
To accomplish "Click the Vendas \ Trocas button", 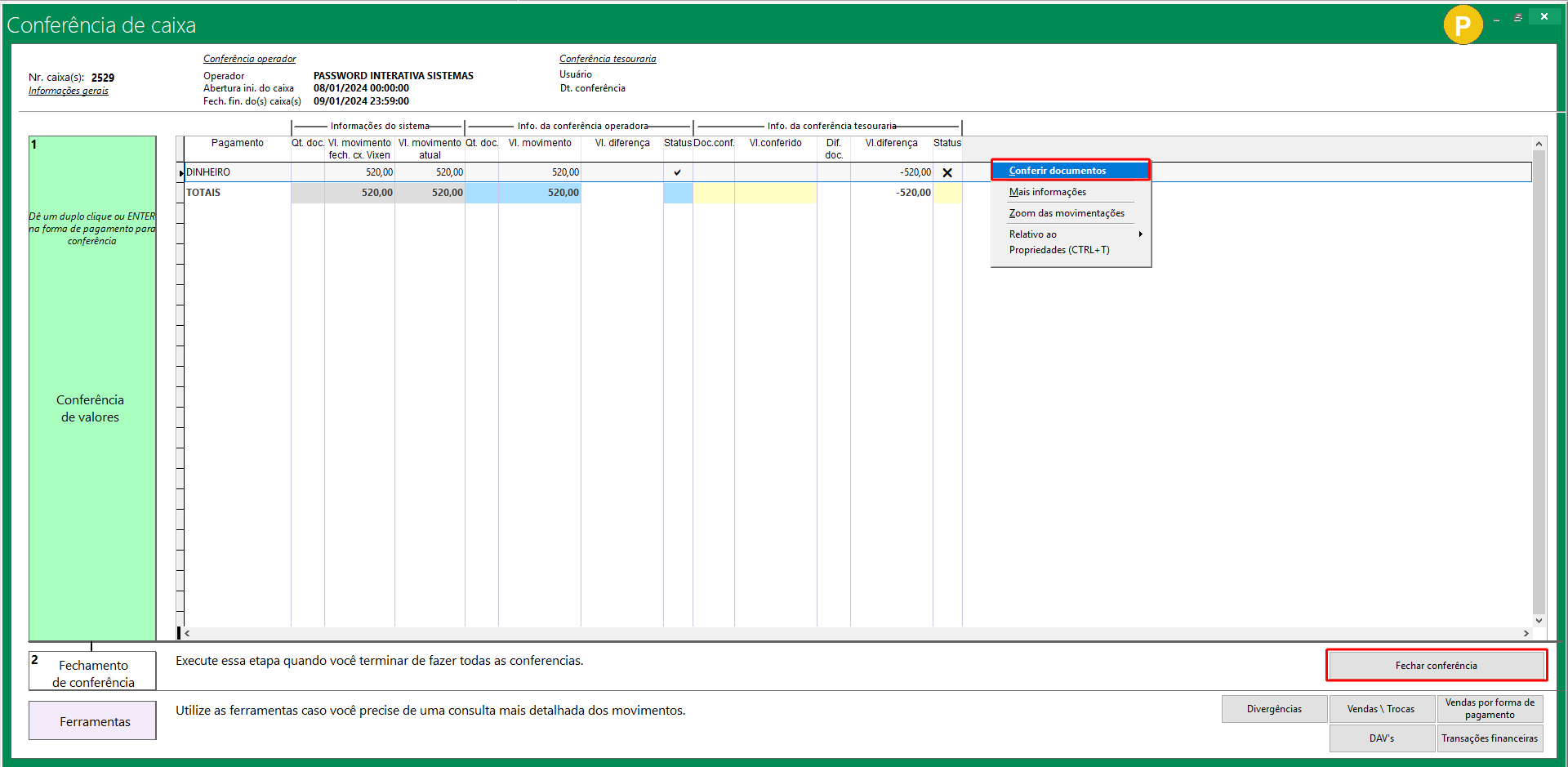I will point(1381,709).
